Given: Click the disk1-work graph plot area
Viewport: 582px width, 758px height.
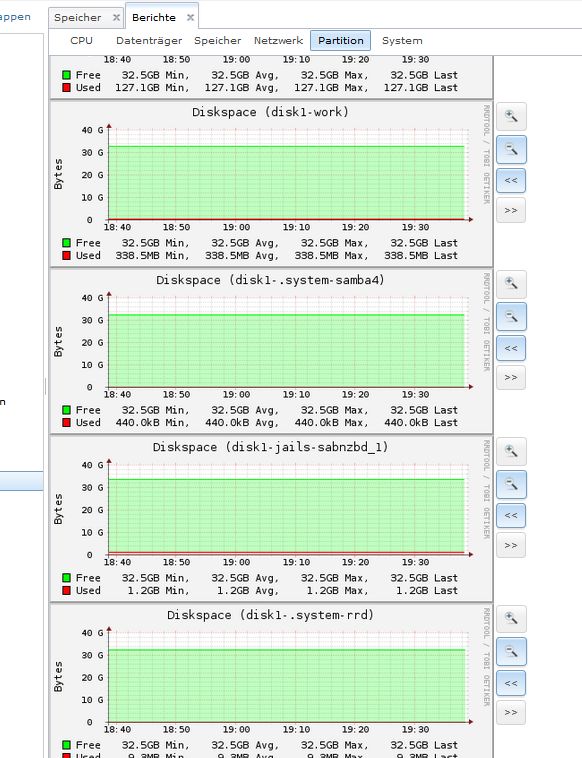Looking at the screenshot, I should [x=288, y=175].
